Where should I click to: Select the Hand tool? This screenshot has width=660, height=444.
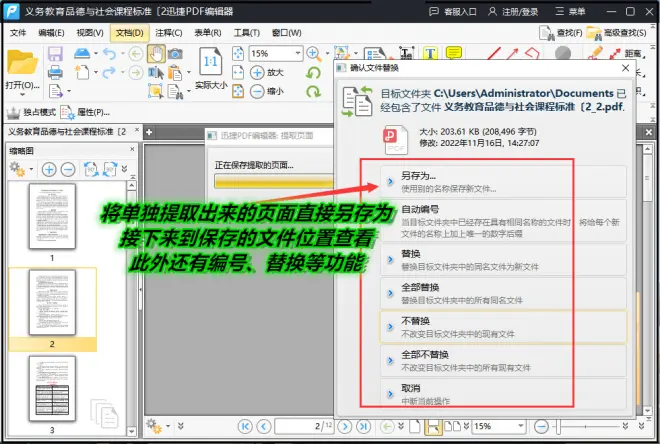click(x=156, y=54)
